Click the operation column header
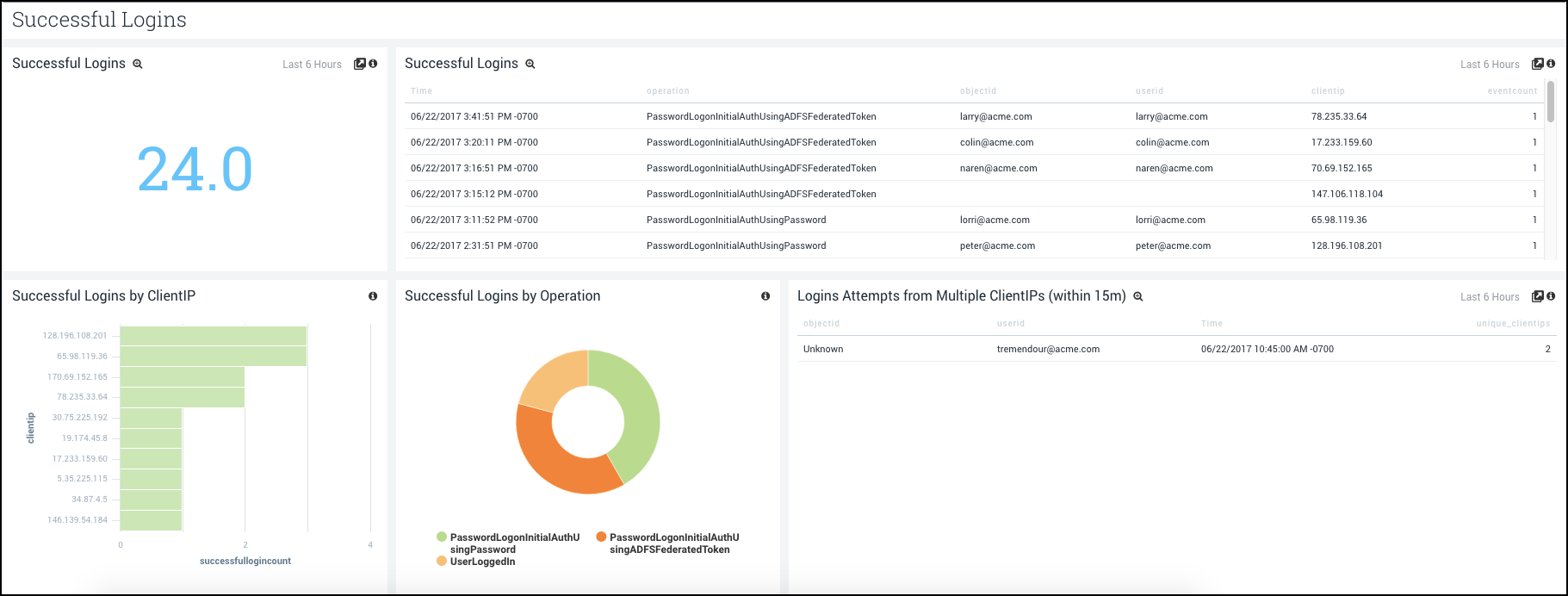This screenshot has width=1568, height=596. pyautogui.click(x=668, y=91)
